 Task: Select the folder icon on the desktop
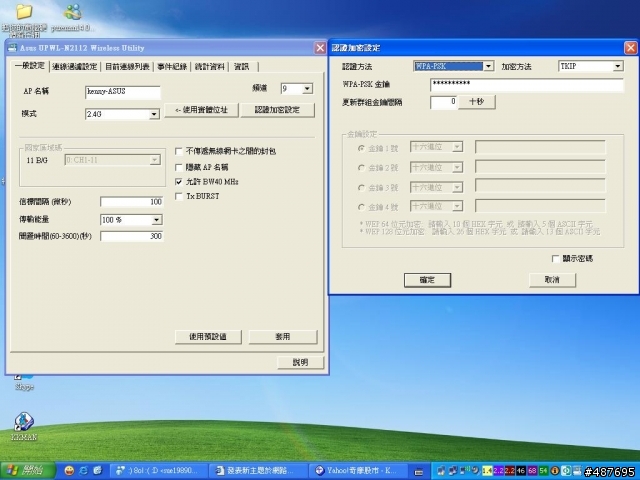point(24,11)
